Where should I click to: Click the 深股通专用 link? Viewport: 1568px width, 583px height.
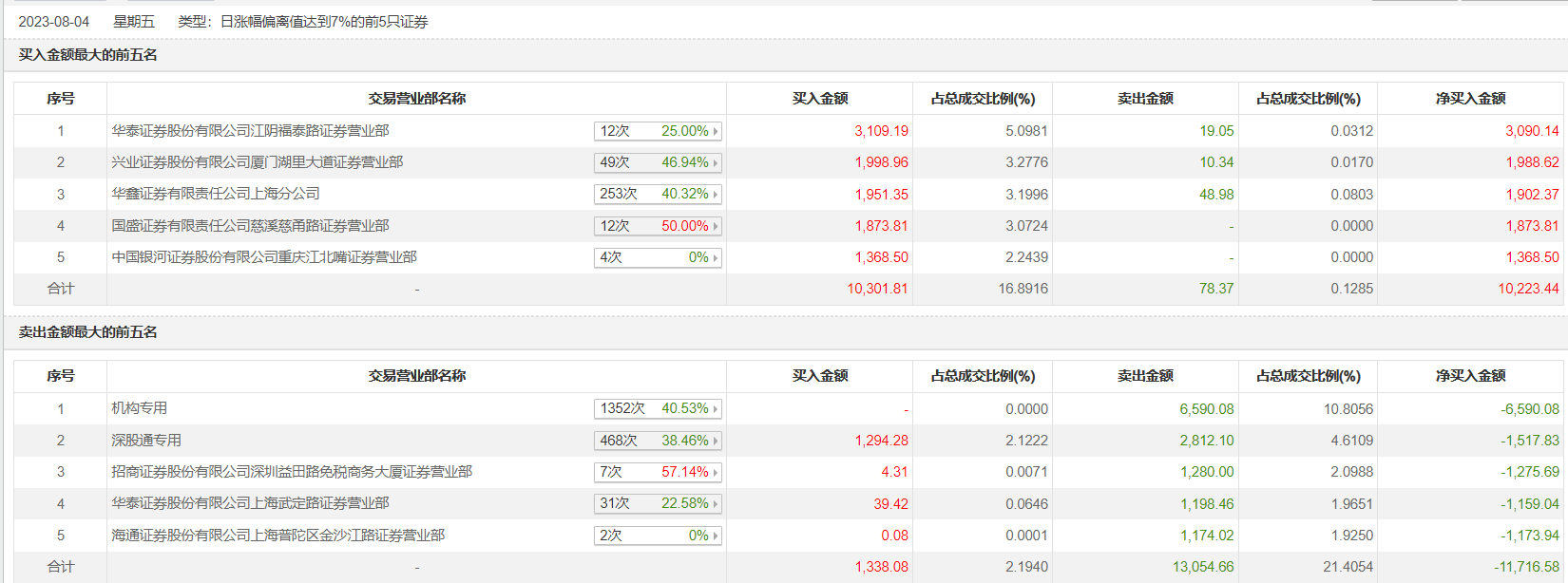(146, 441)
